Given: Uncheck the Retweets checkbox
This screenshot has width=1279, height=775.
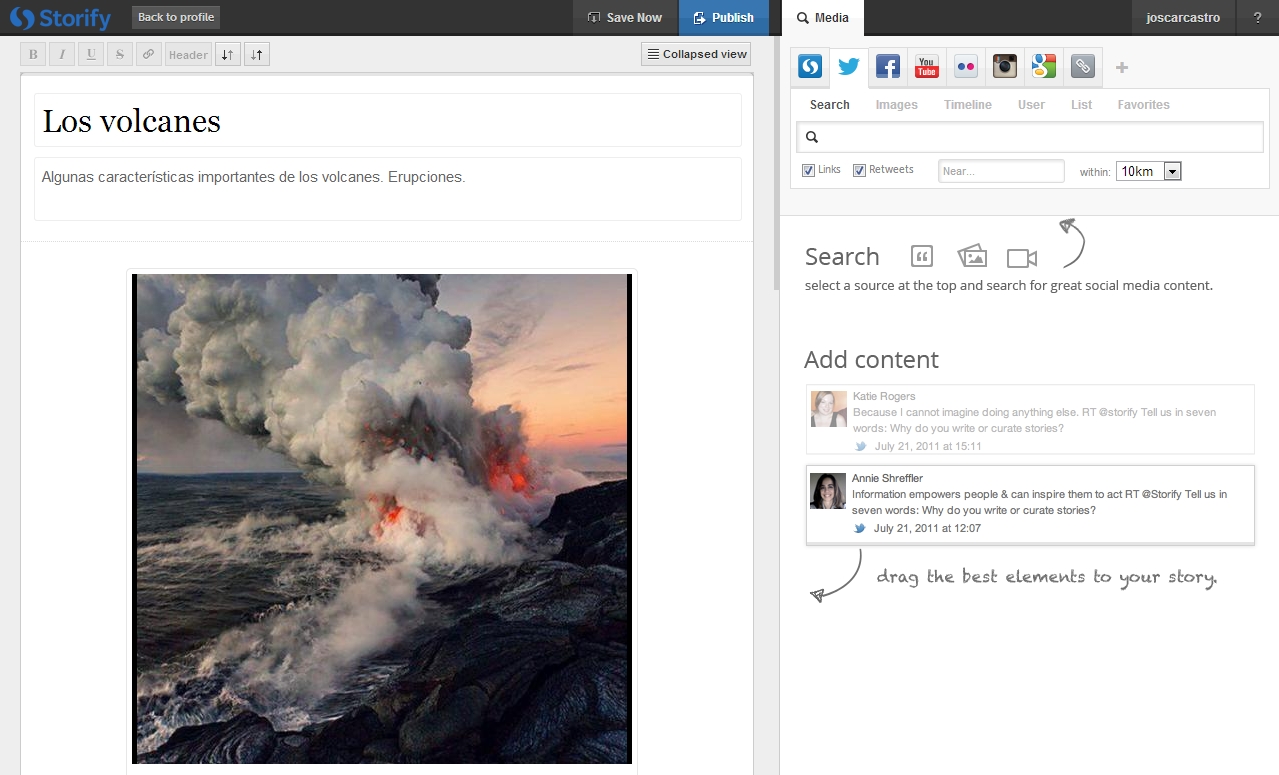Looking at the screenshot, I should 860,171.
